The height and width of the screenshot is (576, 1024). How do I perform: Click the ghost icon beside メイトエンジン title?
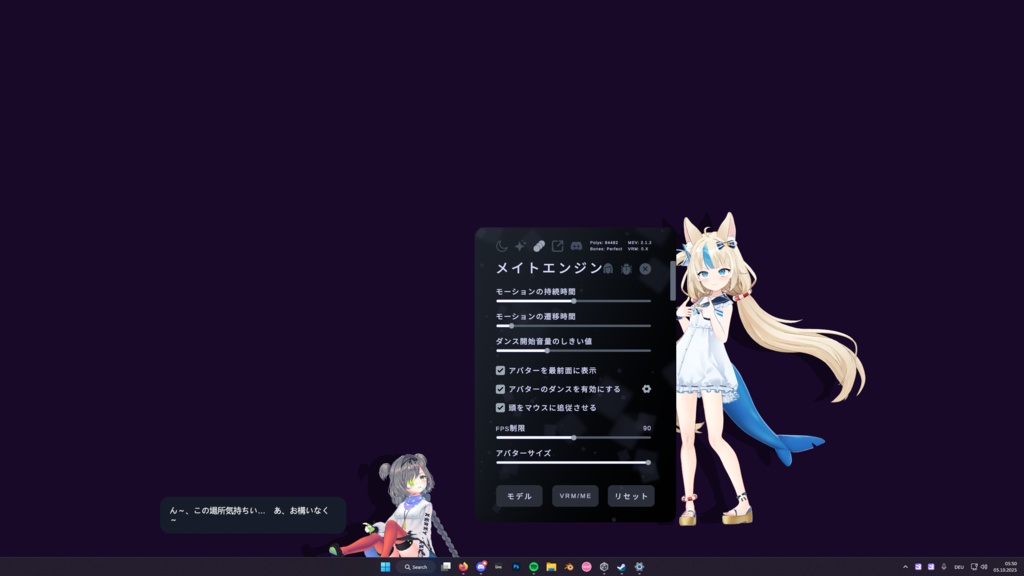[x=608, y=269]
